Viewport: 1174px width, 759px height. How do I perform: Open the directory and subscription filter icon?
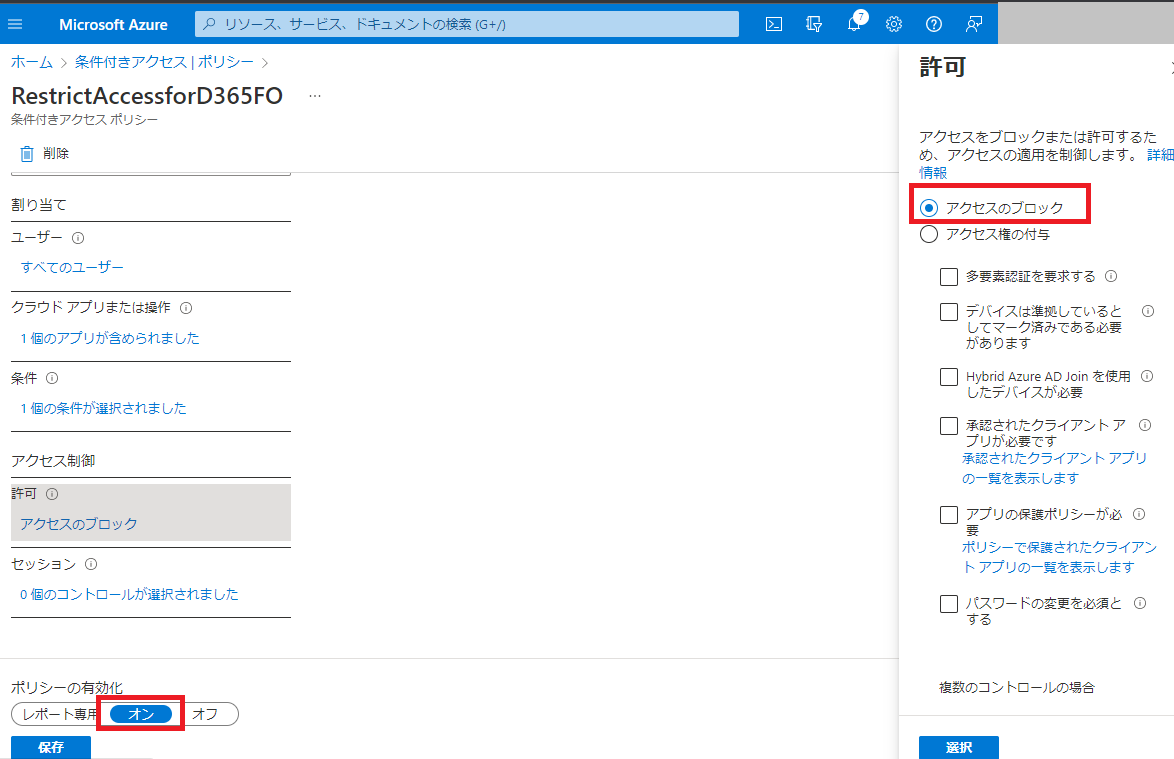click(x=814, y=24)
